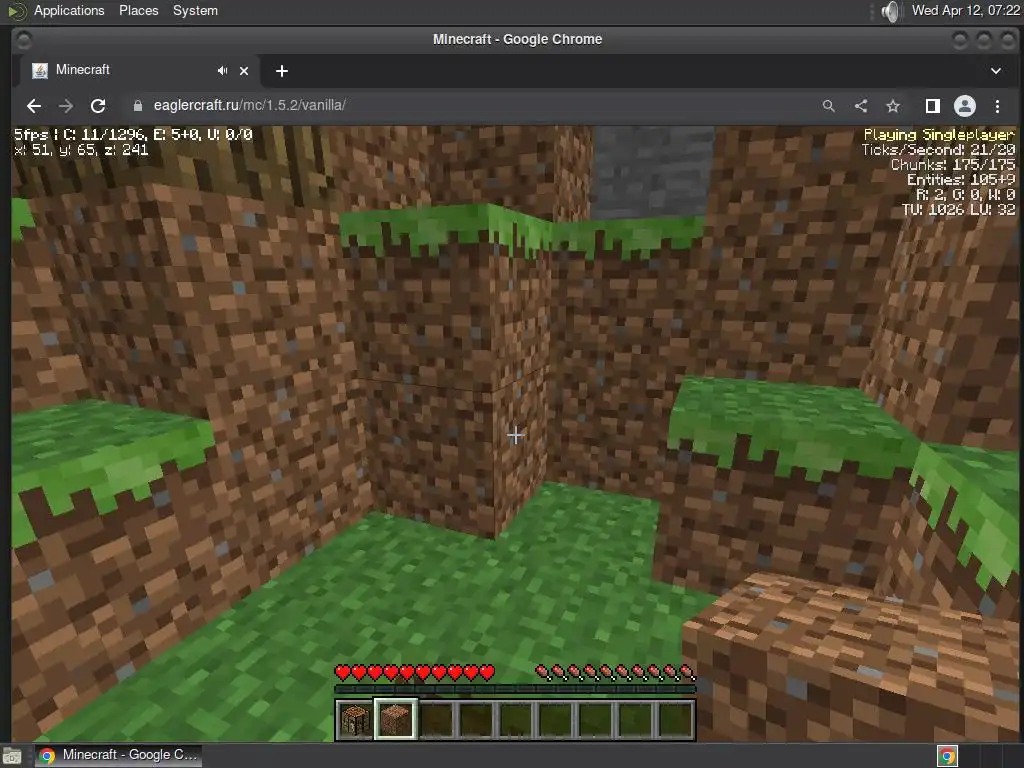Click the 'TU: 1026 LU: 32' text
This screenshot has width=1024, height=768.
(958, 210)
